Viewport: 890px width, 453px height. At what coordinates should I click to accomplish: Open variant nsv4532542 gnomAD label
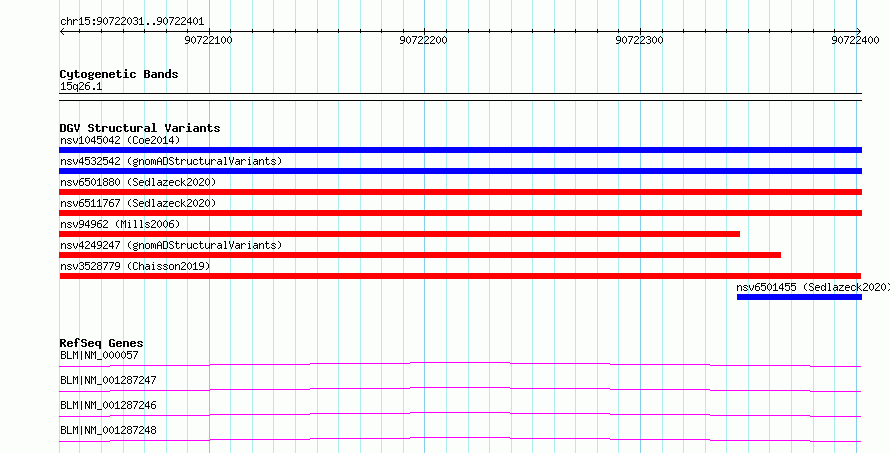[171, 161]
